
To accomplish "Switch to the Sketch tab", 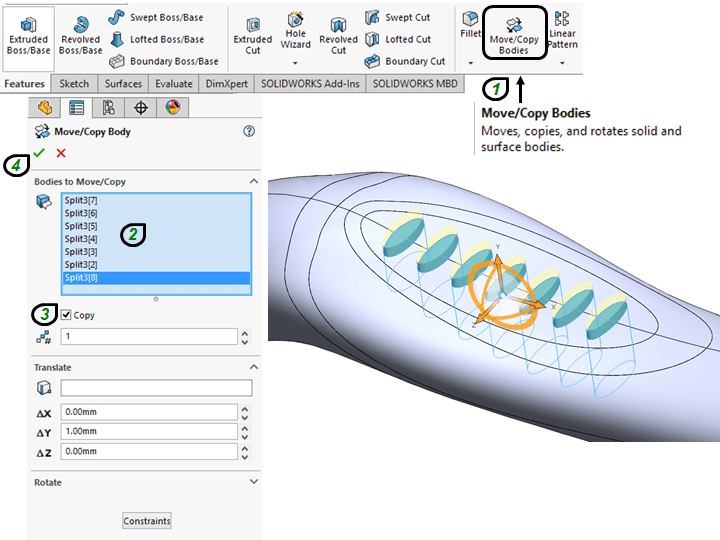I will pos(74,84).
